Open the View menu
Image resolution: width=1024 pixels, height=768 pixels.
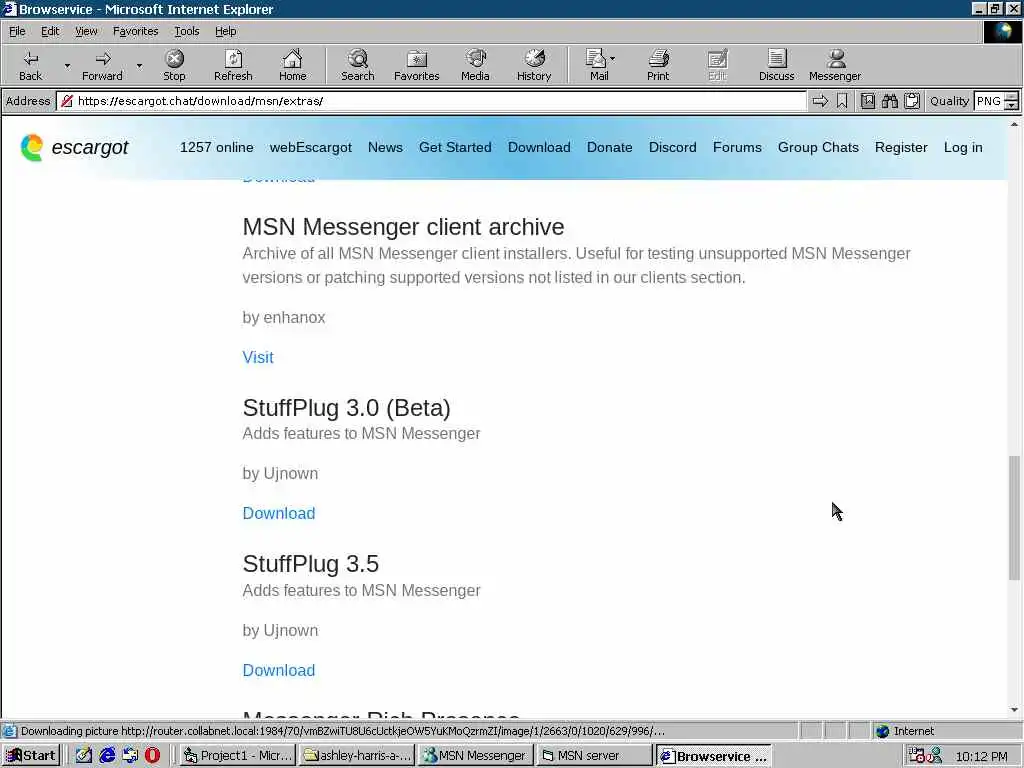point(86,31)
